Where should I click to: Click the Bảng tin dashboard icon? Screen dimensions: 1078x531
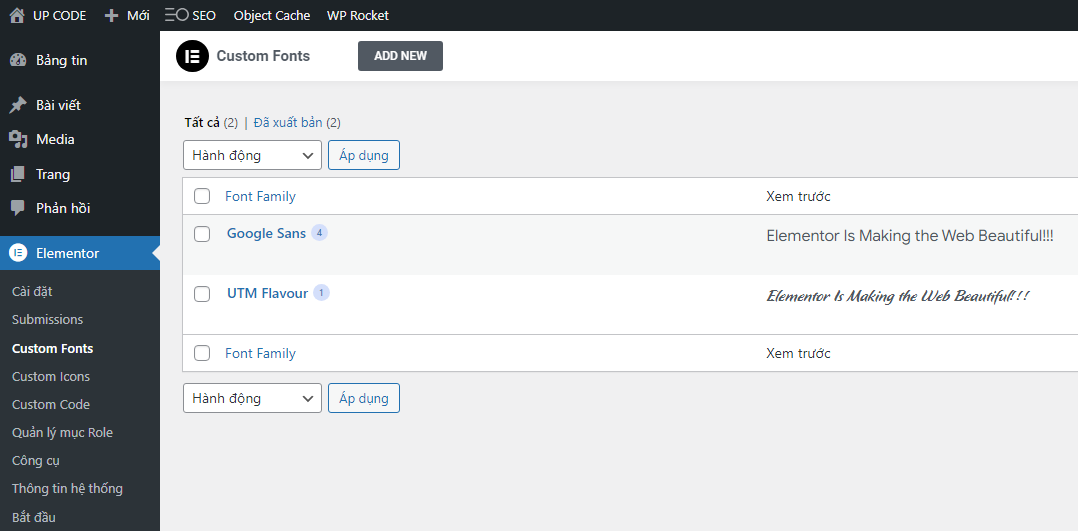pyautogui.click(x=18, y=61)
